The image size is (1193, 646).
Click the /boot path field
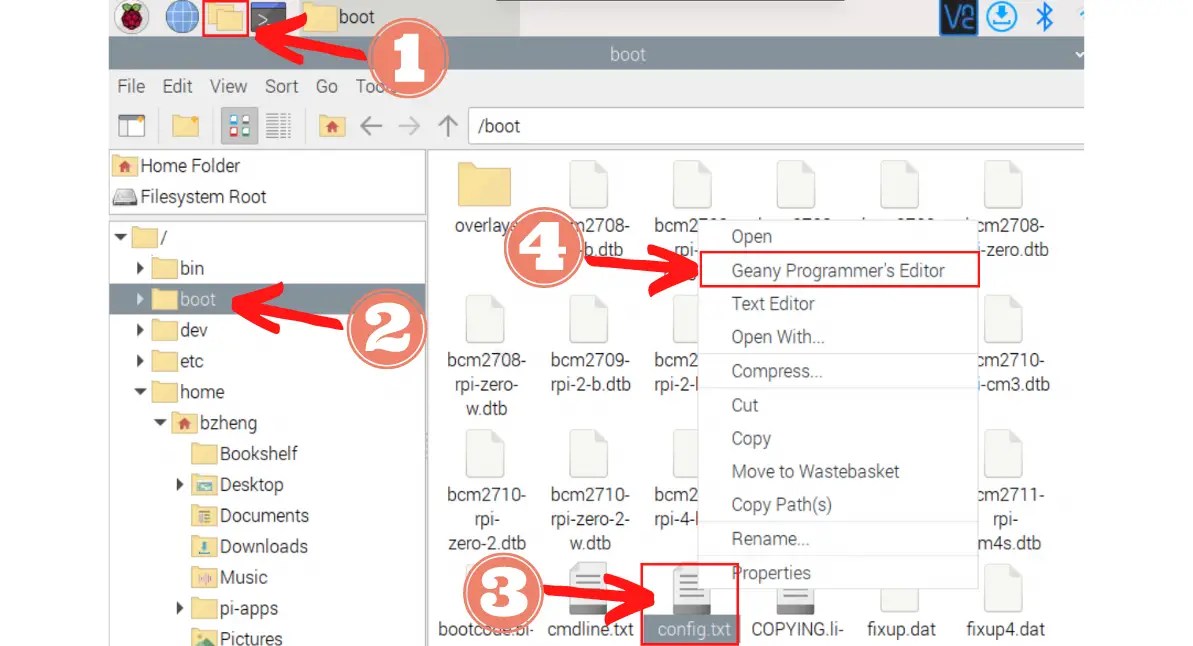tap(776, 126)
